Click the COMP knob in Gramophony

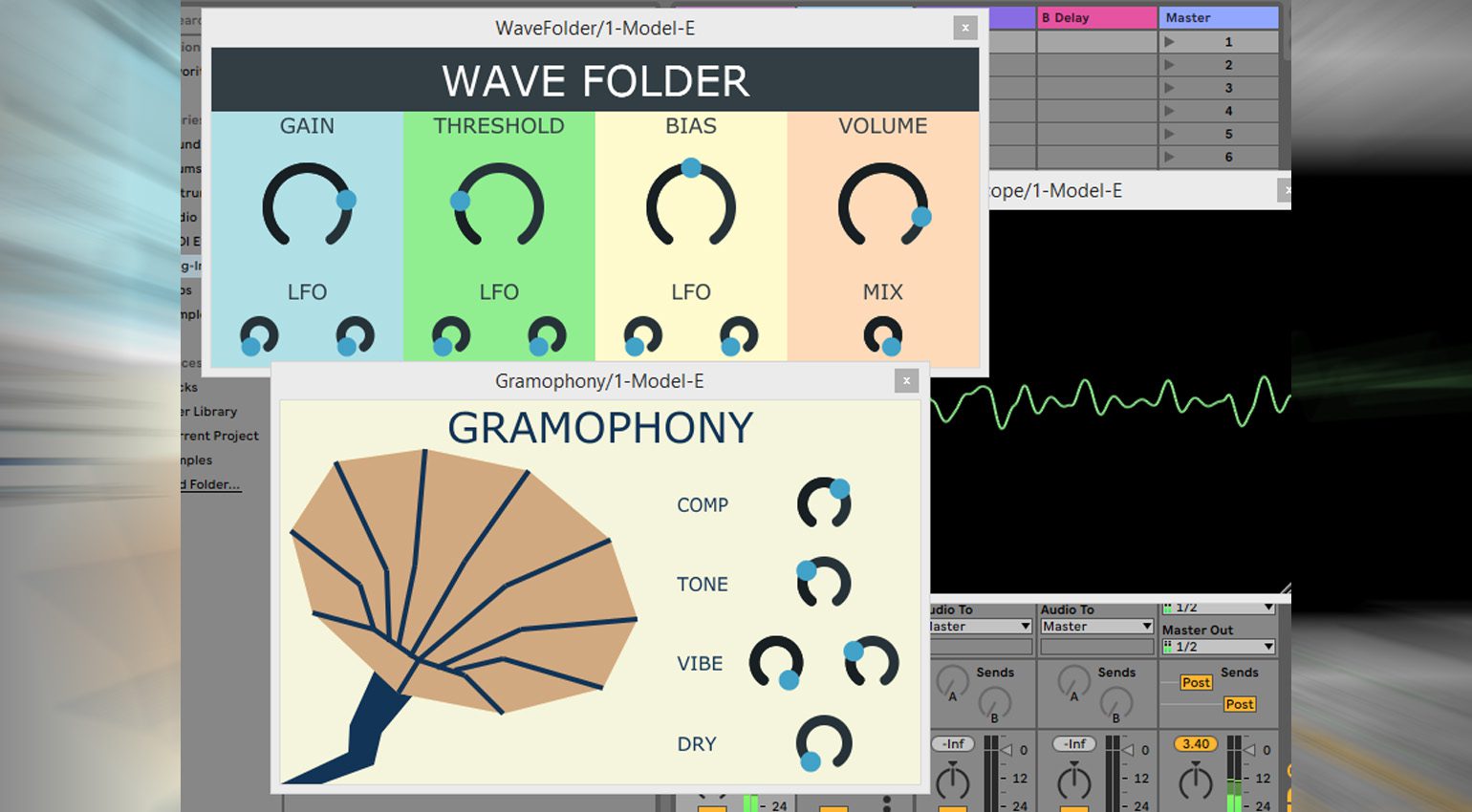pos(825,502)
